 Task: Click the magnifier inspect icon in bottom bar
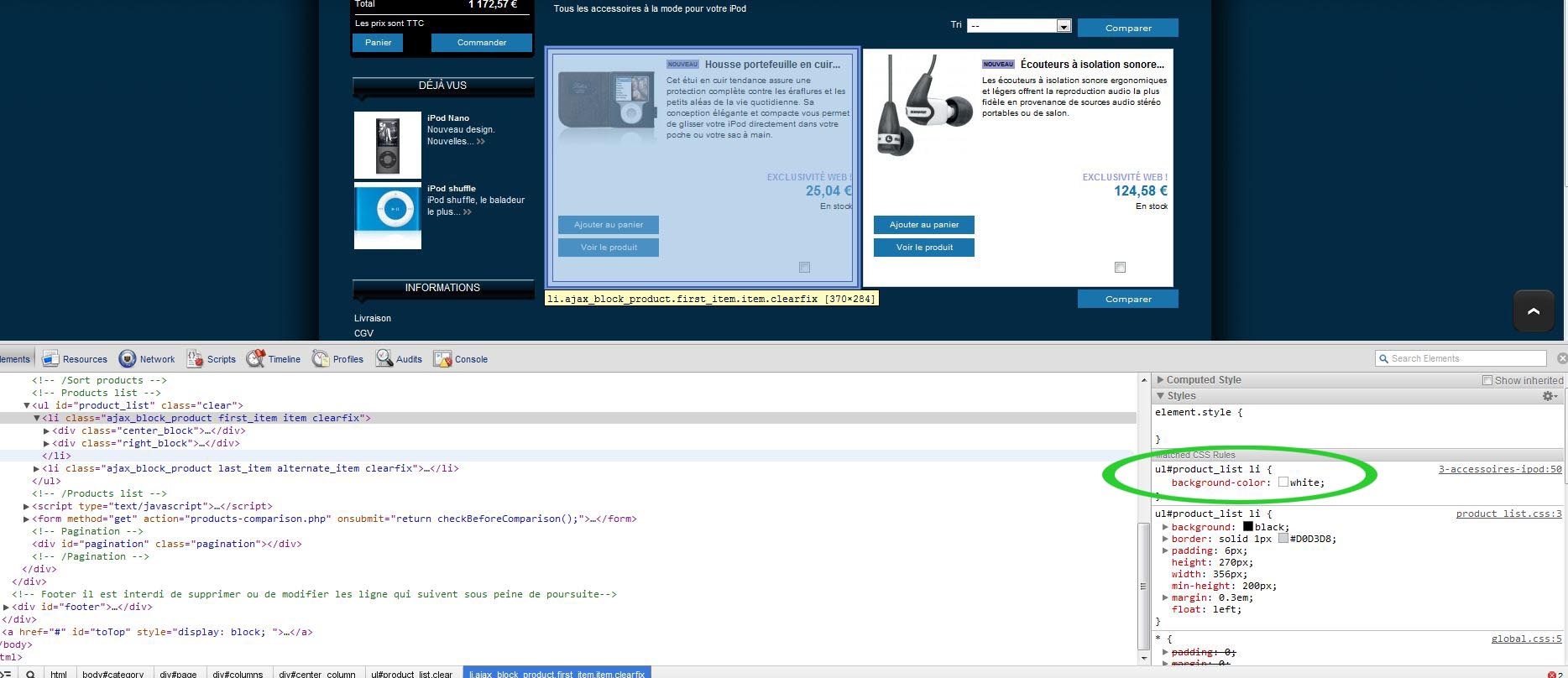[31, 674]
